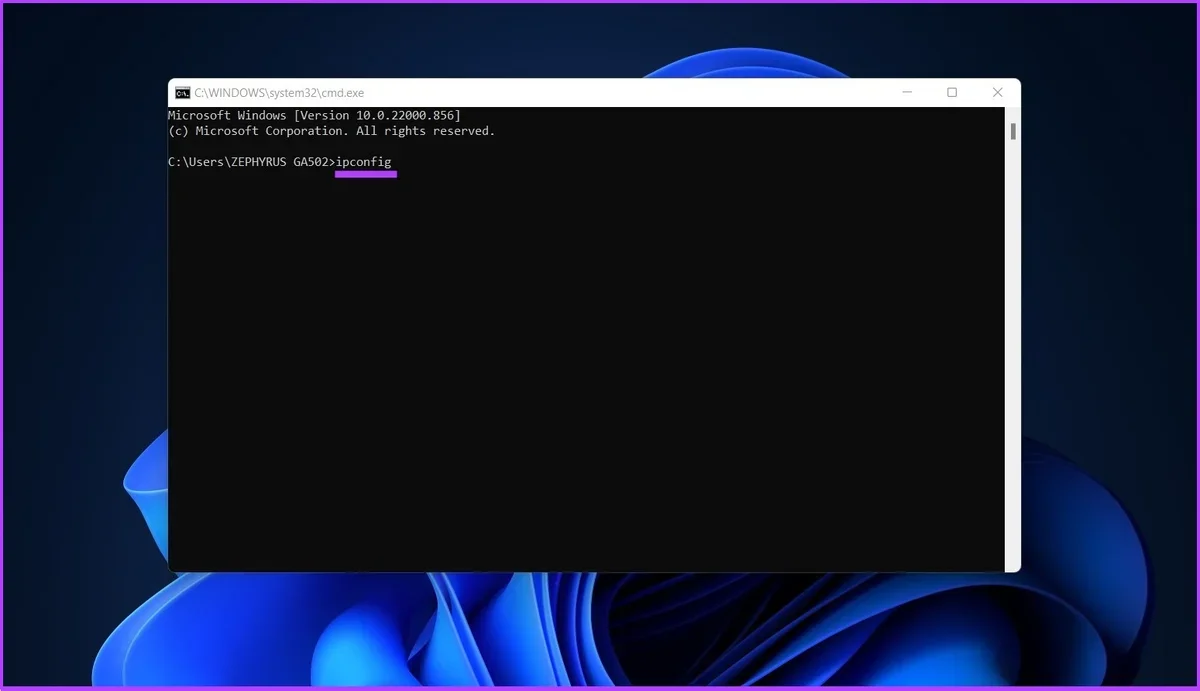Close the Command Prompt window
This screenshot has width=1200, height=691.
pyautogui.click(x=997, y=93)
